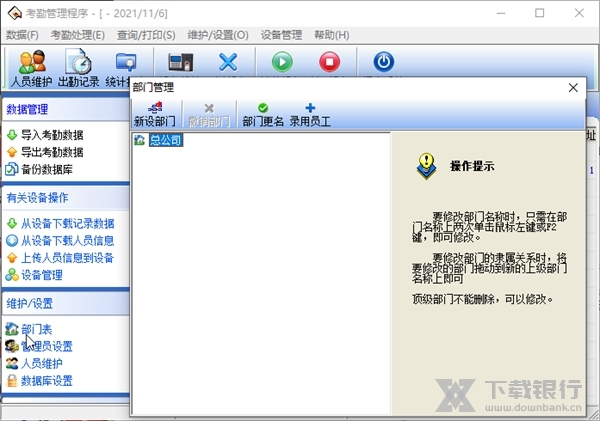Open 维护/设置(O) menu
Image resolution: width=600 pixels, height=421 pixels.
coord(218,35)
